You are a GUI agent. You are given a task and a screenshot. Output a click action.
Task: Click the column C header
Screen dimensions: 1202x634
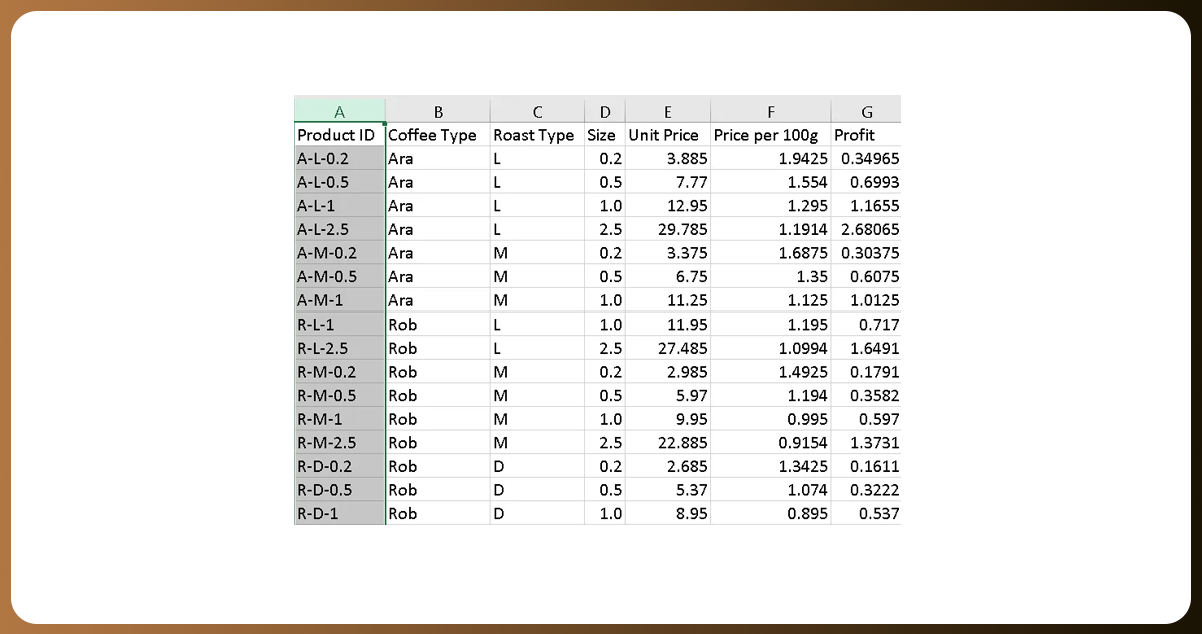537,111
